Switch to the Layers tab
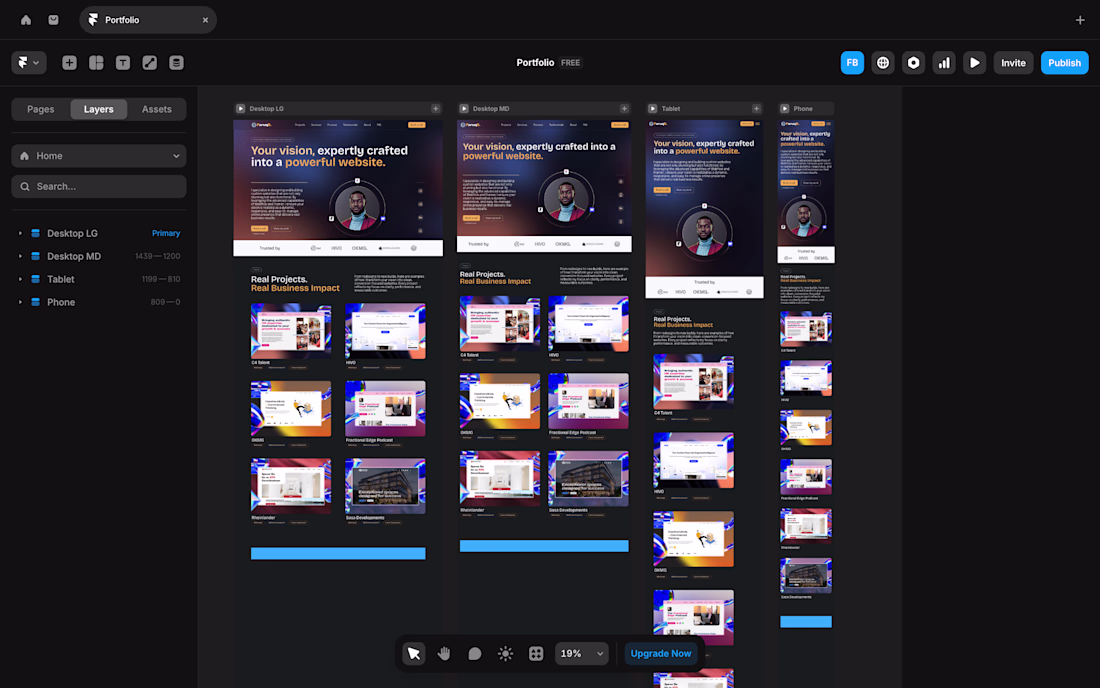The image size is (1100, 688). tap(98, 109)
